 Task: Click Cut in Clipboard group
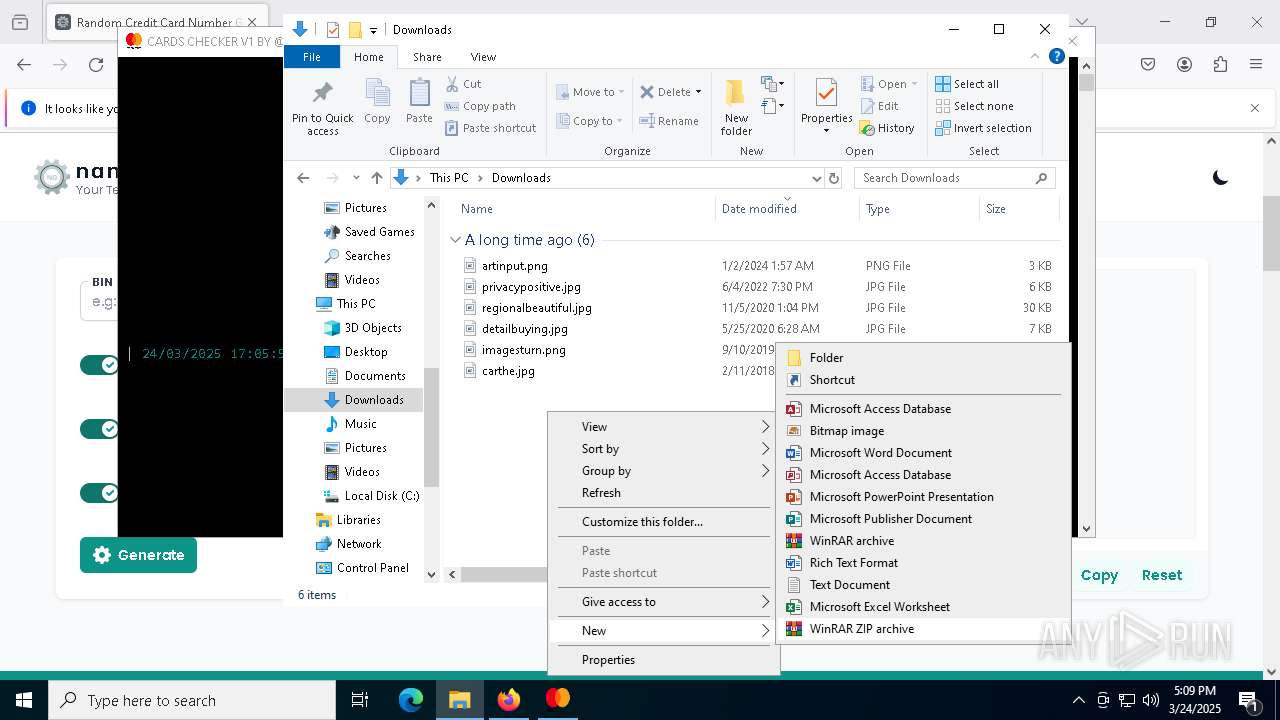tap(464, 84)
